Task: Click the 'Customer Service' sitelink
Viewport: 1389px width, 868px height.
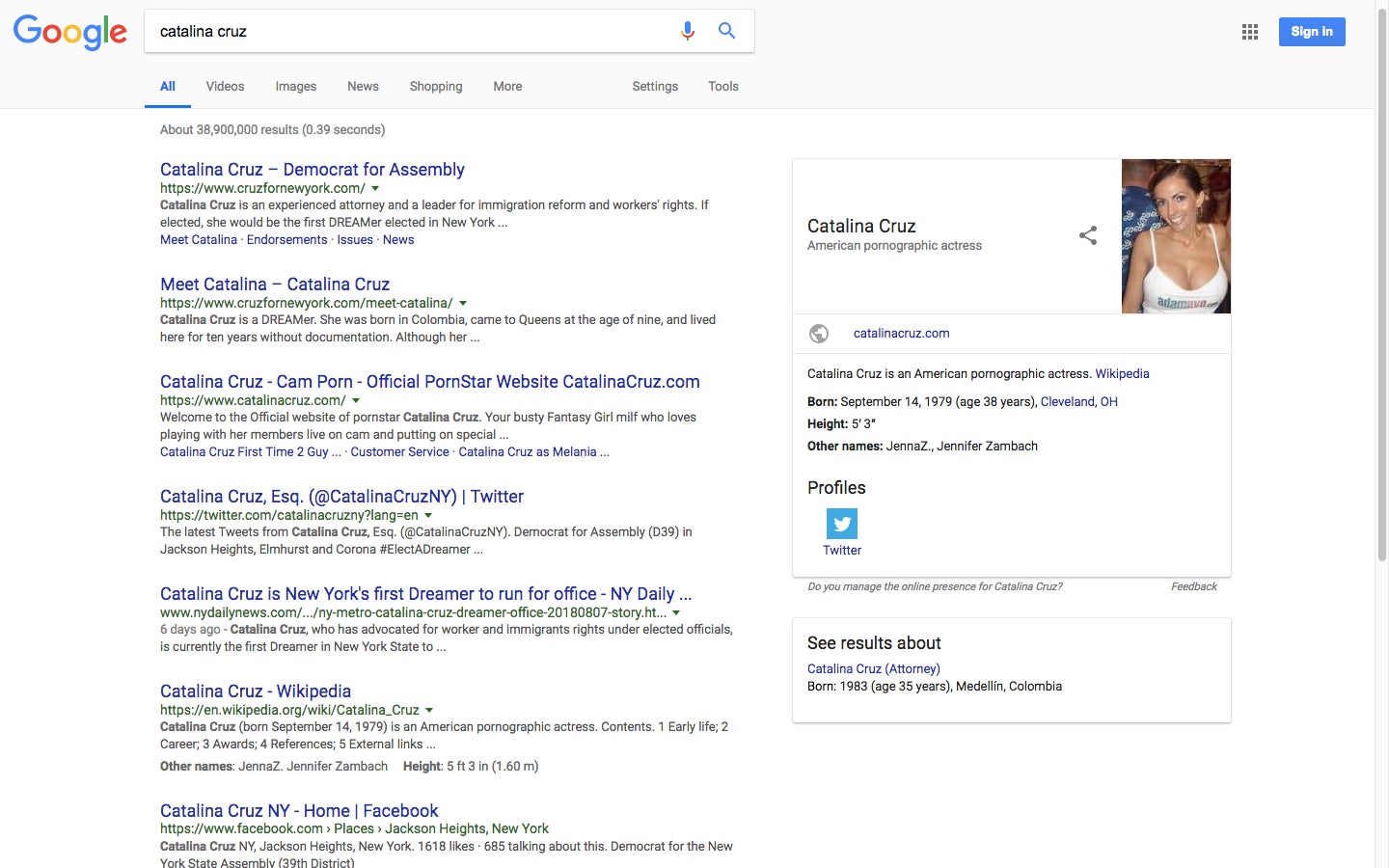Action: pos(399,452)
